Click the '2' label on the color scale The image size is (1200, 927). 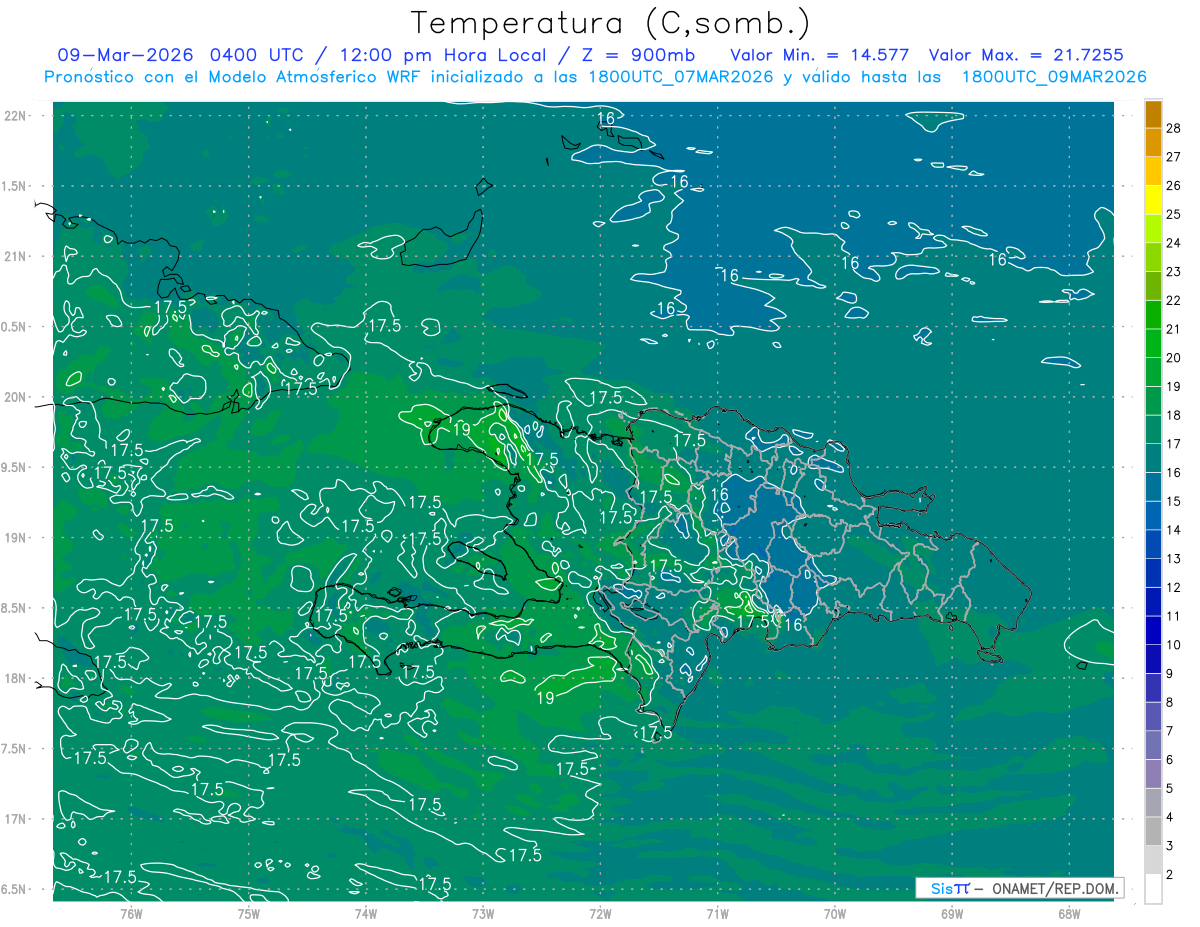(1171, 875)
